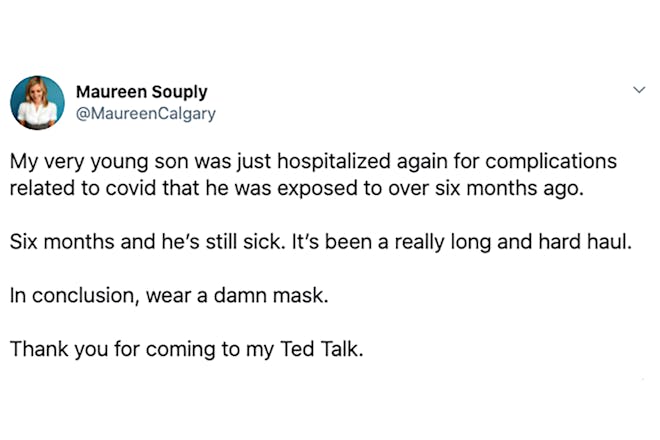Click 'Thank you for coming to my Ted Talk.'
Image resolution: width=660 pixels, height=440 pixels.
click(x=186, y=349)
